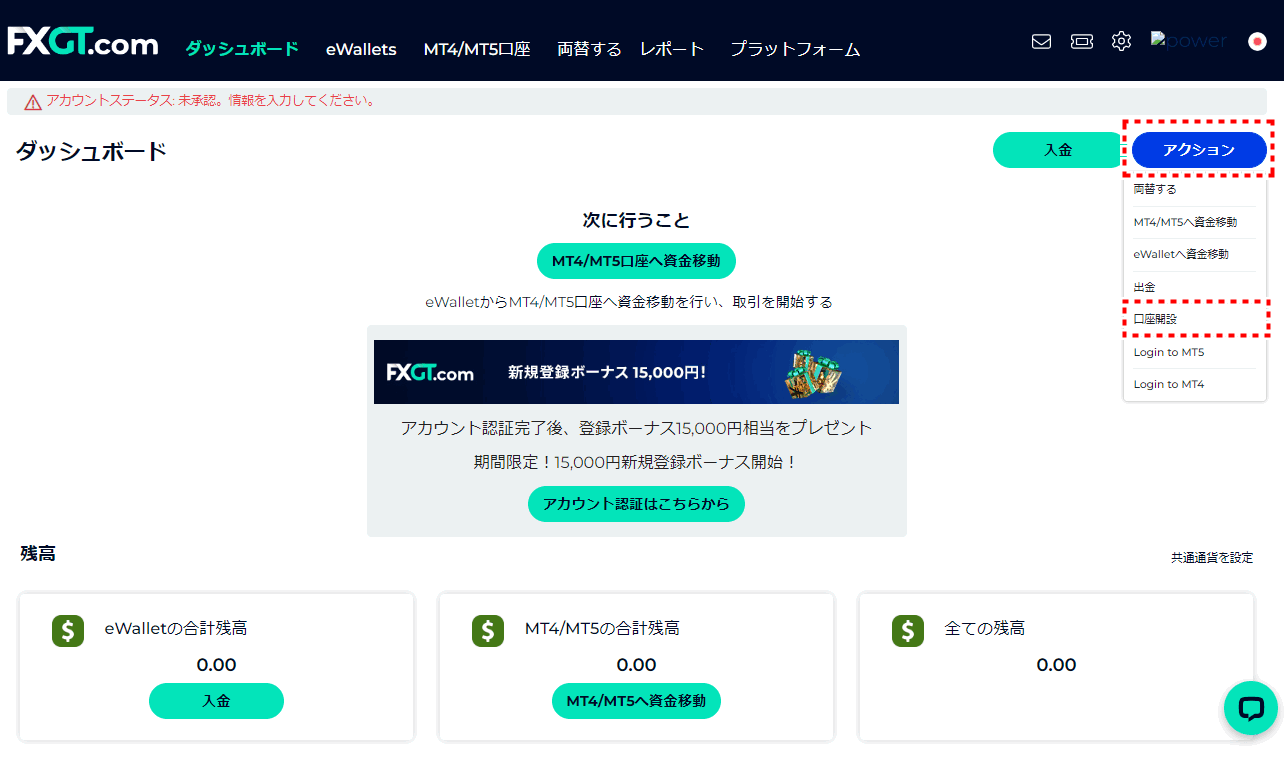Open 両替する nav tab
The image size is (1284, 770).
point(589,49)
